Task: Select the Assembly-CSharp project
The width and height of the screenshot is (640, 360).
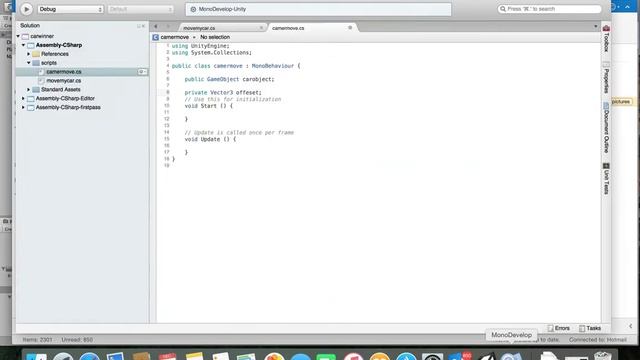Action: (59, 45)
